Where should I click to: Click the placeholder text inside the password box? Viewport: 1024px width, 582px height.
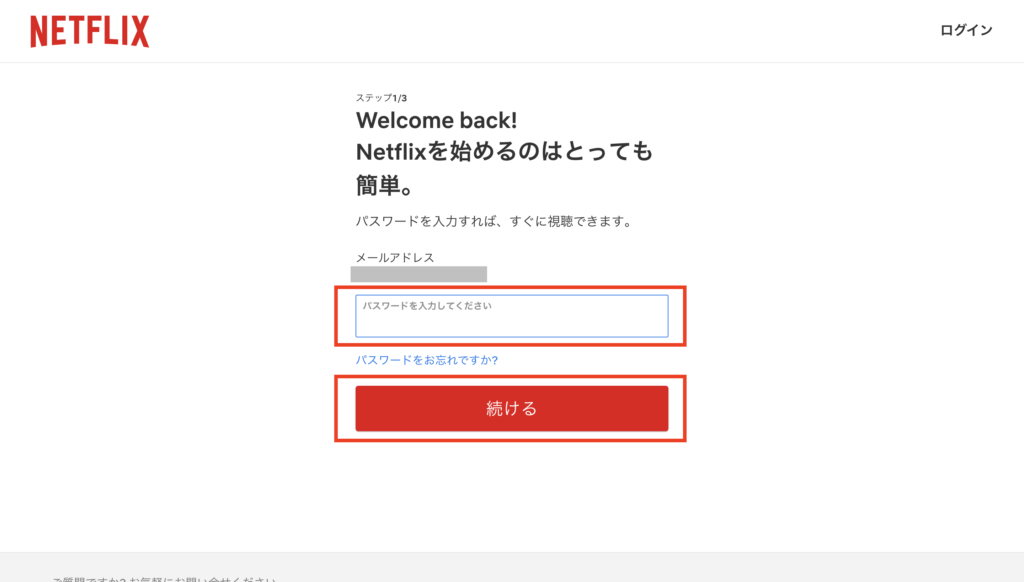click(x=426, y=306)
